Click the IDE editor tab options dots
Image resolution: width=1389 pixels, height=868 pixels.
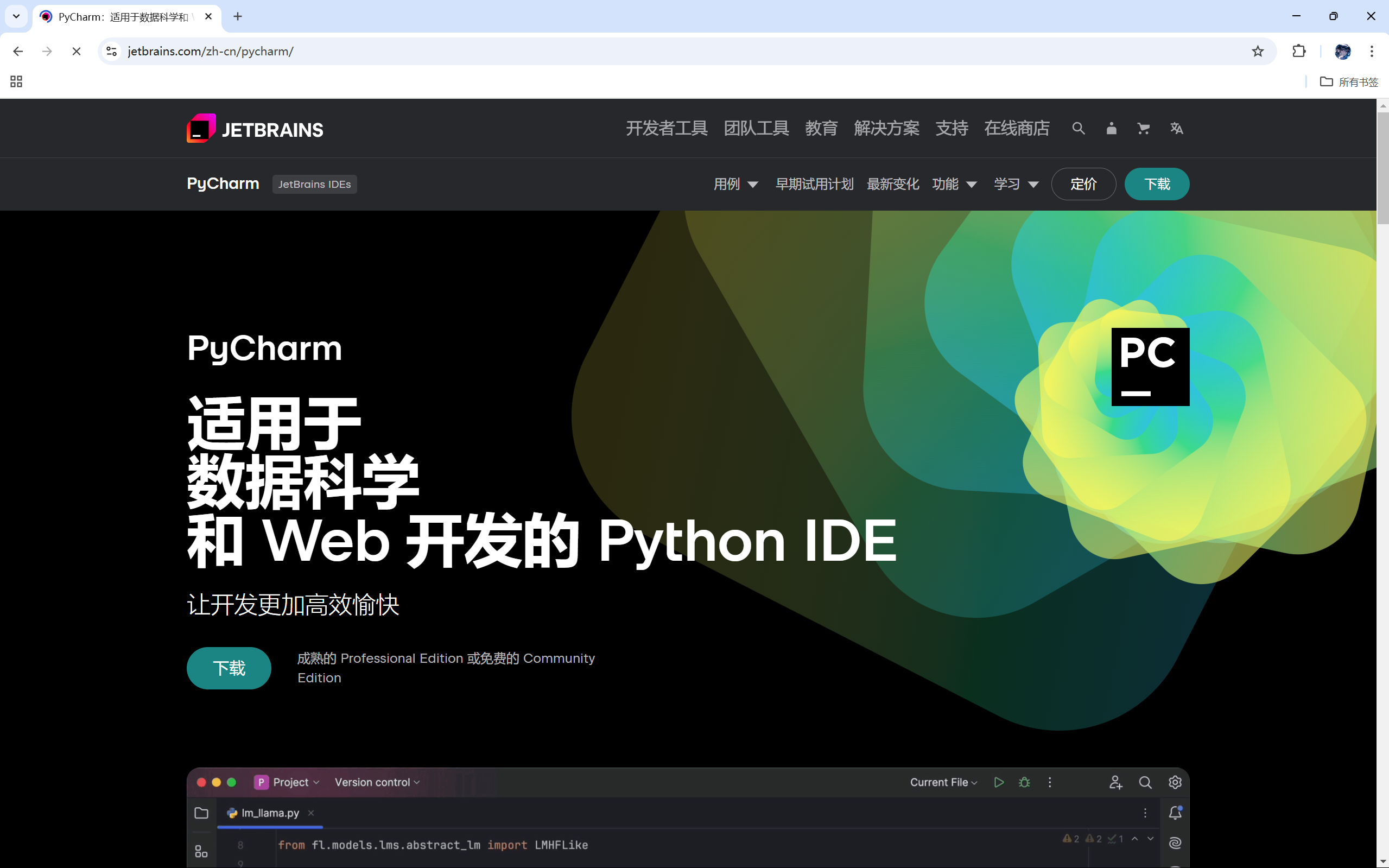[1145, 813]
